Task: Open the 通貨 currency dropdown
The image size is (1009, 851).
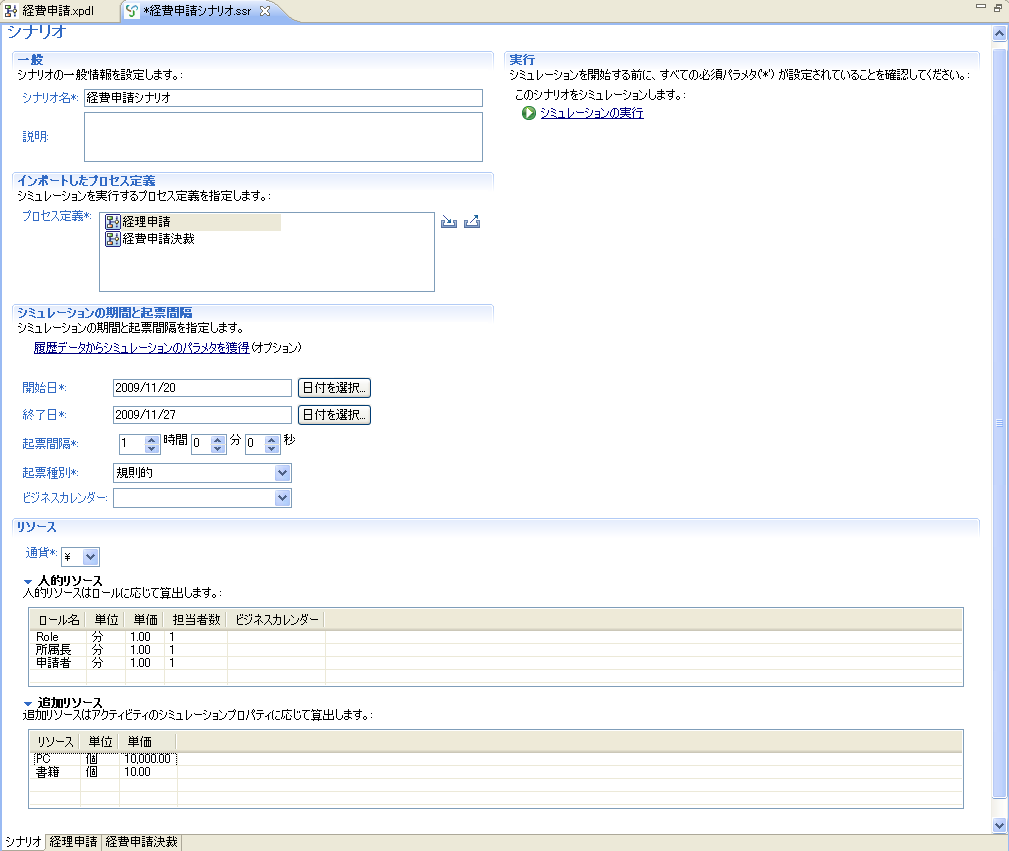Action: 90,556
